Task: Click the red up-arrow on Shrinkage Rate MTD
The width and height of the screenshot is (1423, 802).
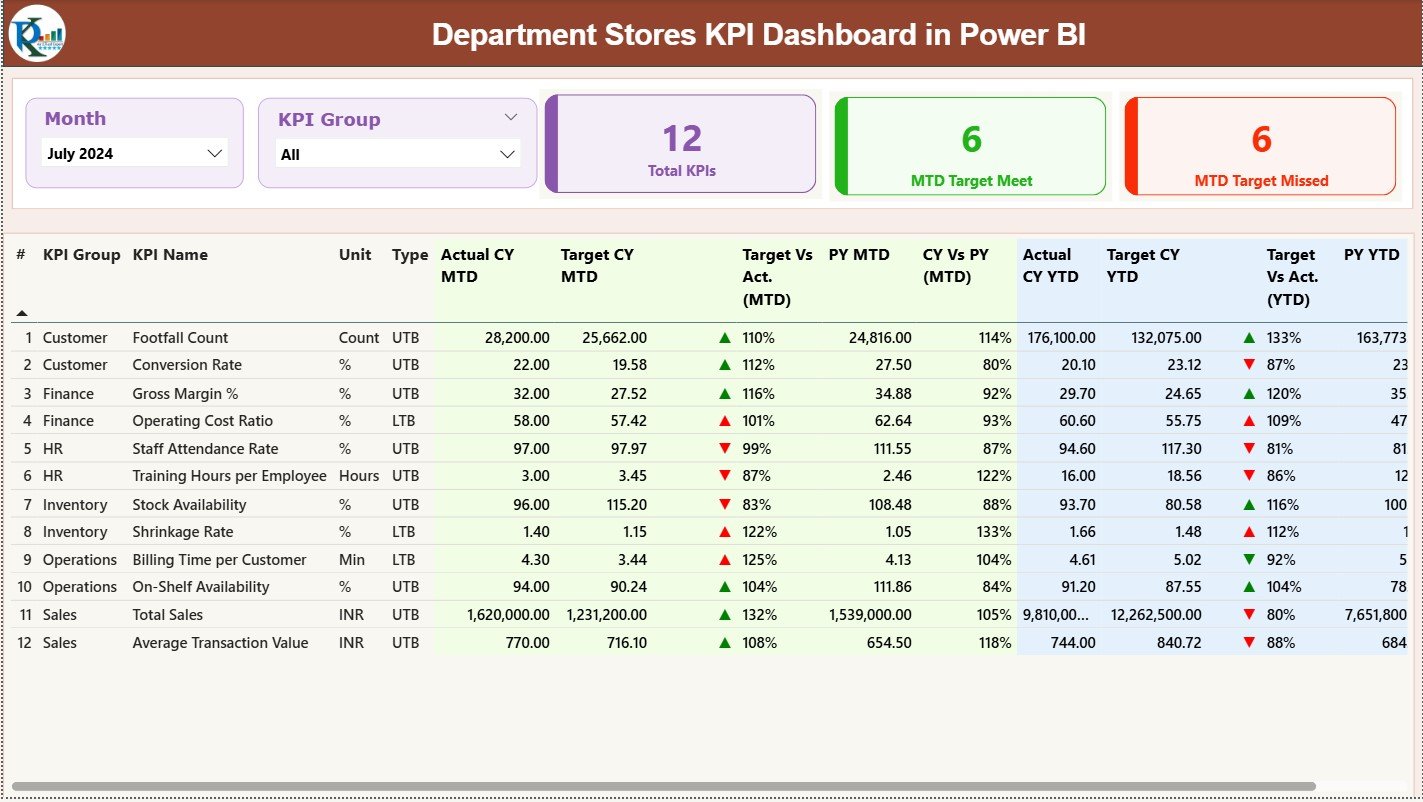Action: [x=727, y=531]
